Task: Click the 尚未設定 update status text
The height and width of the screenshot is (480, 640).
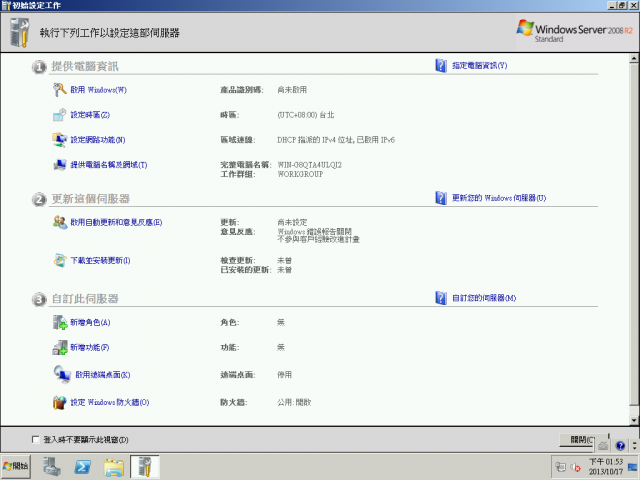Action: pyautogui.click(x=292, y=222)
